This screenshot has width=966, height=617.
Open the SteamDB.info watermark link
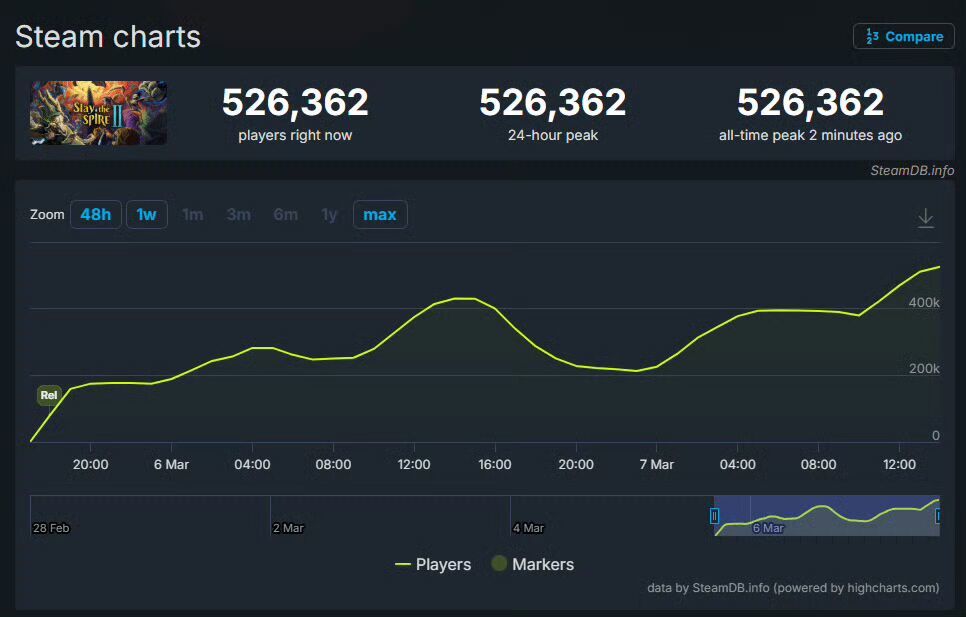[x=912, y=171]
